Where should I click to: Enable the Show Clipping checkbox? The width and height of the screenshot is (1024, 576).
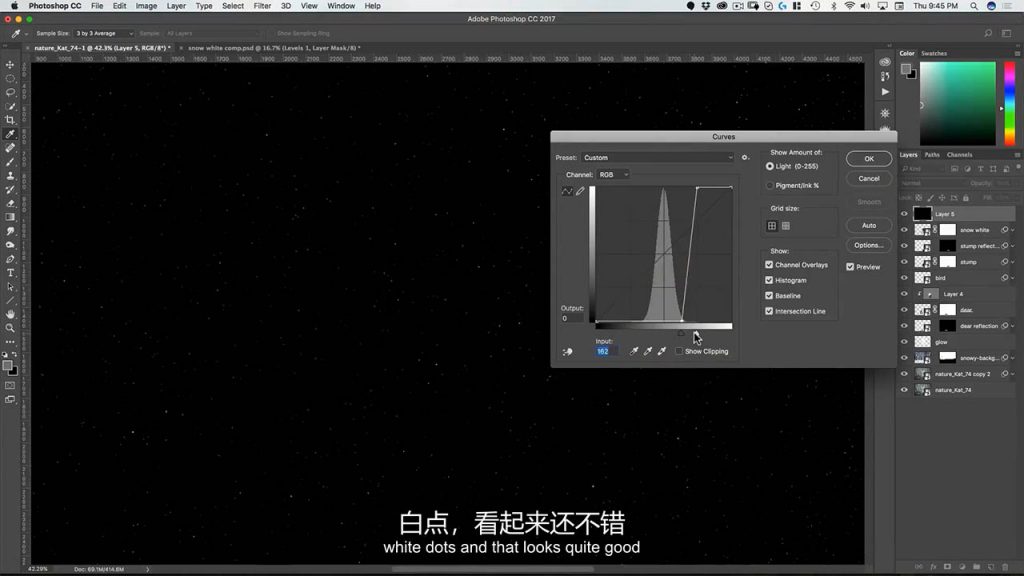pos(679,351)
